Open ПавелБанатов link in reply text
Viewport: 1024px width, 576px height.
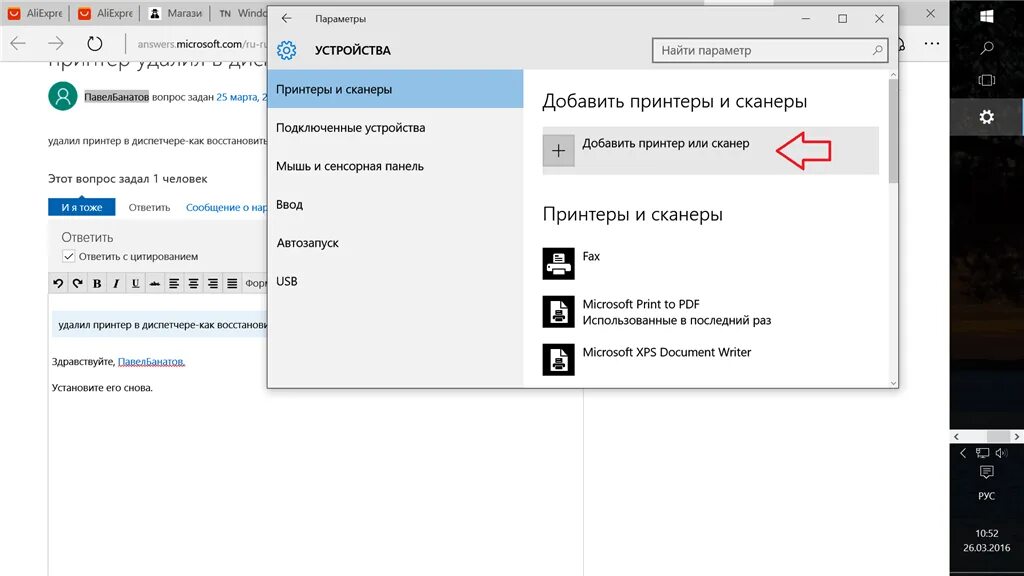(152, 361)
